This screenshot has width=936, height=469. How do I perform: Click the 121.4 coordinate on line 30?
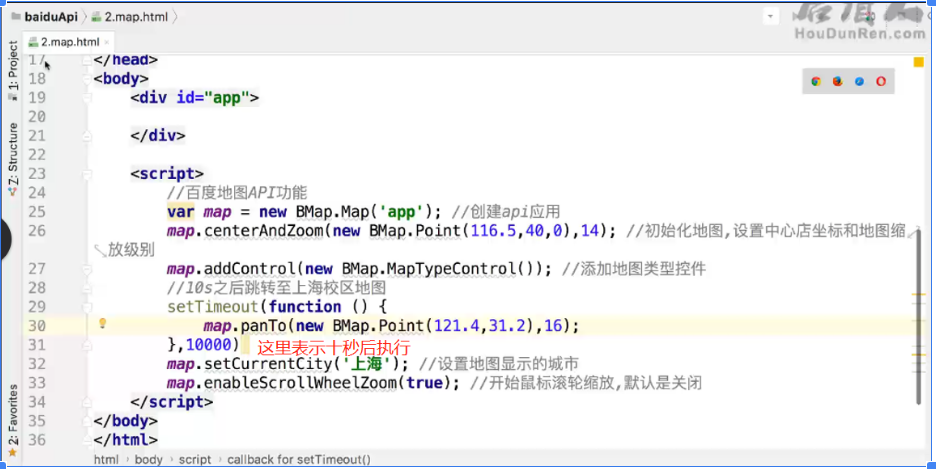pyautogui.click(x=456, y=326)
